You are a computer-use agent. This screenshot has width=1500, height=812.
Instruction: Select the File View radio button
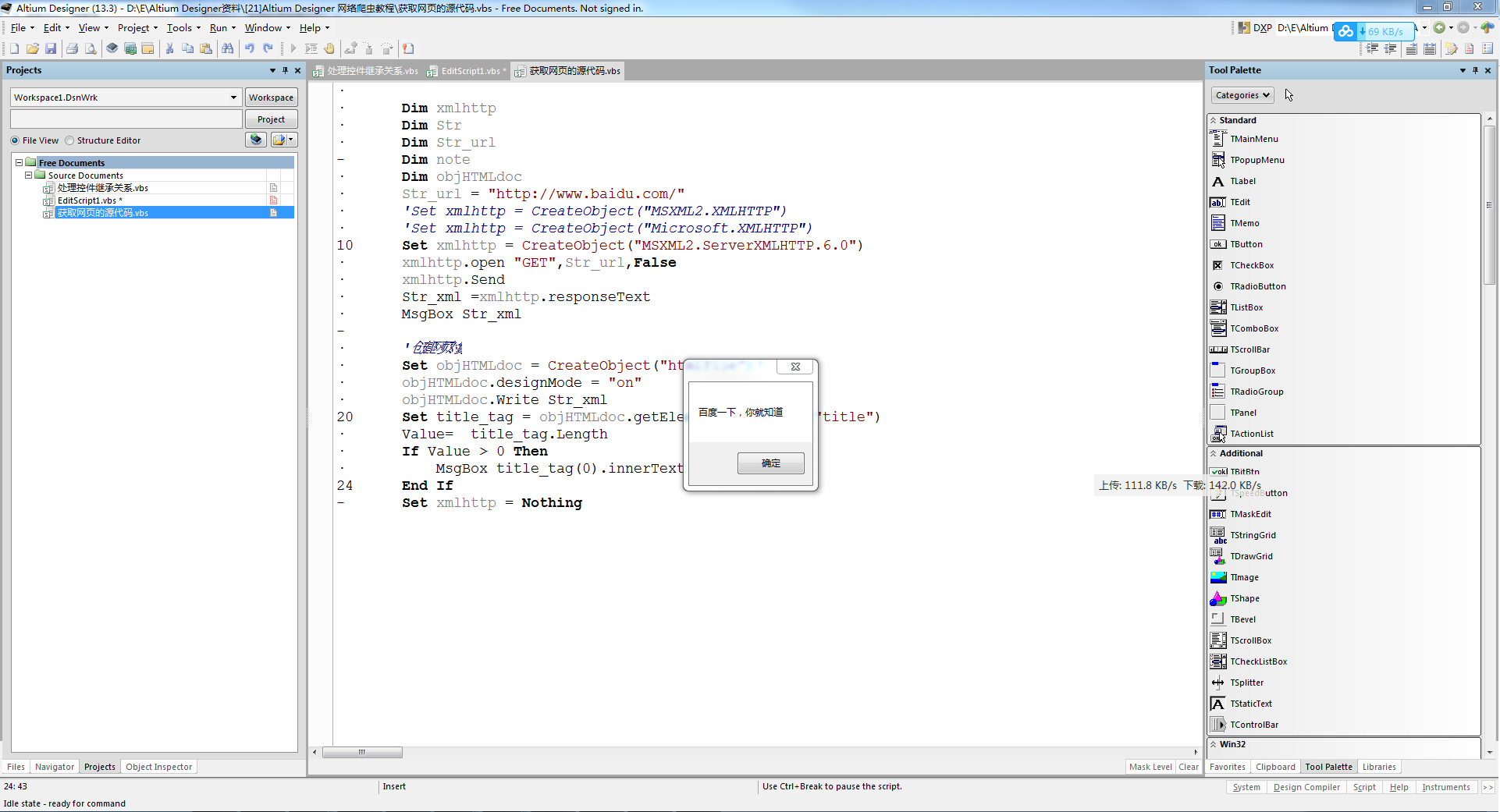(x=14, y=140)
